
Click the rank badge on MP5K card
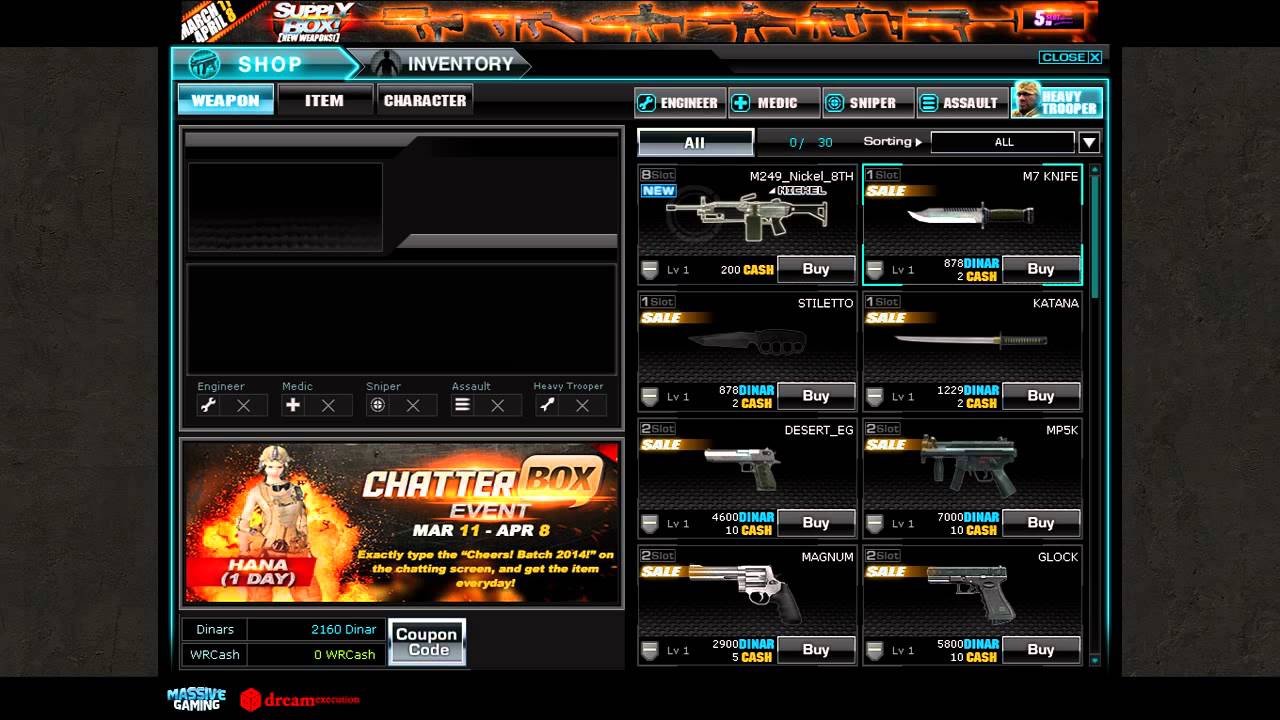coord(875,524)
